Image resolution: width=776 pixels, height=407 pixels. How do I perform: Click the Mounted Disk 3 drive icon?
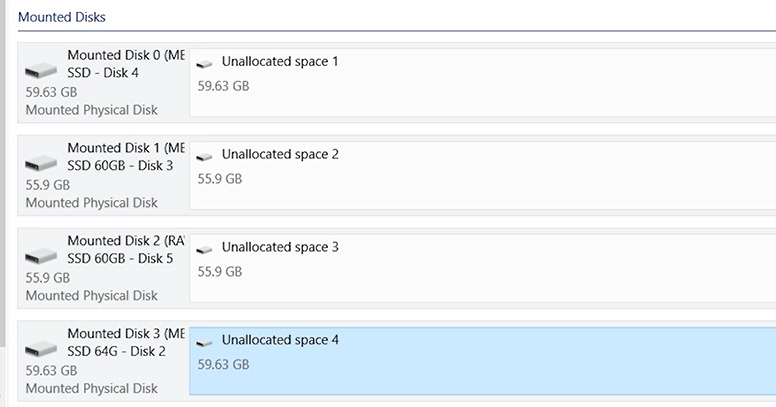click(x=41, y=349)
